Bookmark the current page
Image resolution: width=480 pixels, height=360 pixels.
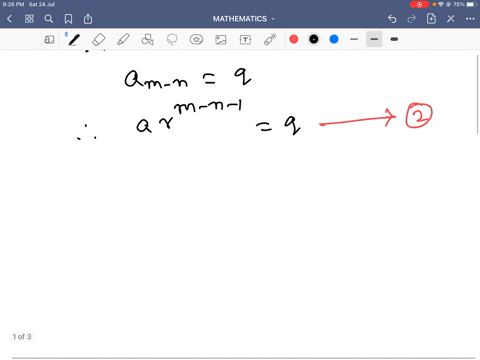[68, 19]
